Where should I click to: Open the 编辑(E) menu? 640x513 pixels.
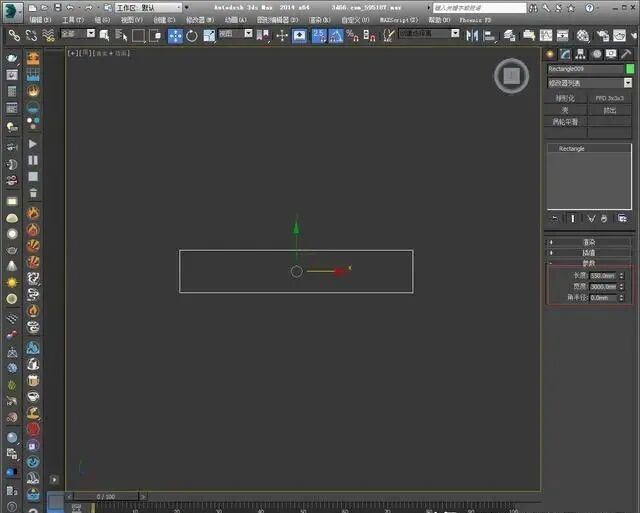coord(40,20)
